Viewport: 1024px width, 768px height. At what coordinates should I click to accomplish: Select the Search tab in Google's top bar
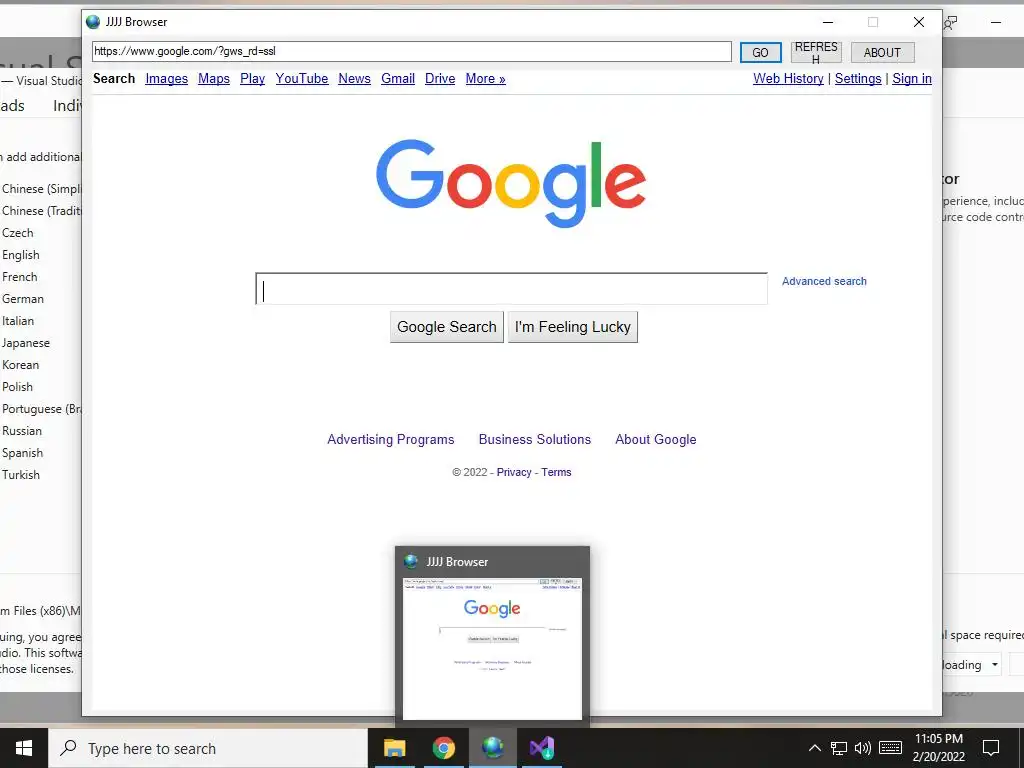point(114,78)
